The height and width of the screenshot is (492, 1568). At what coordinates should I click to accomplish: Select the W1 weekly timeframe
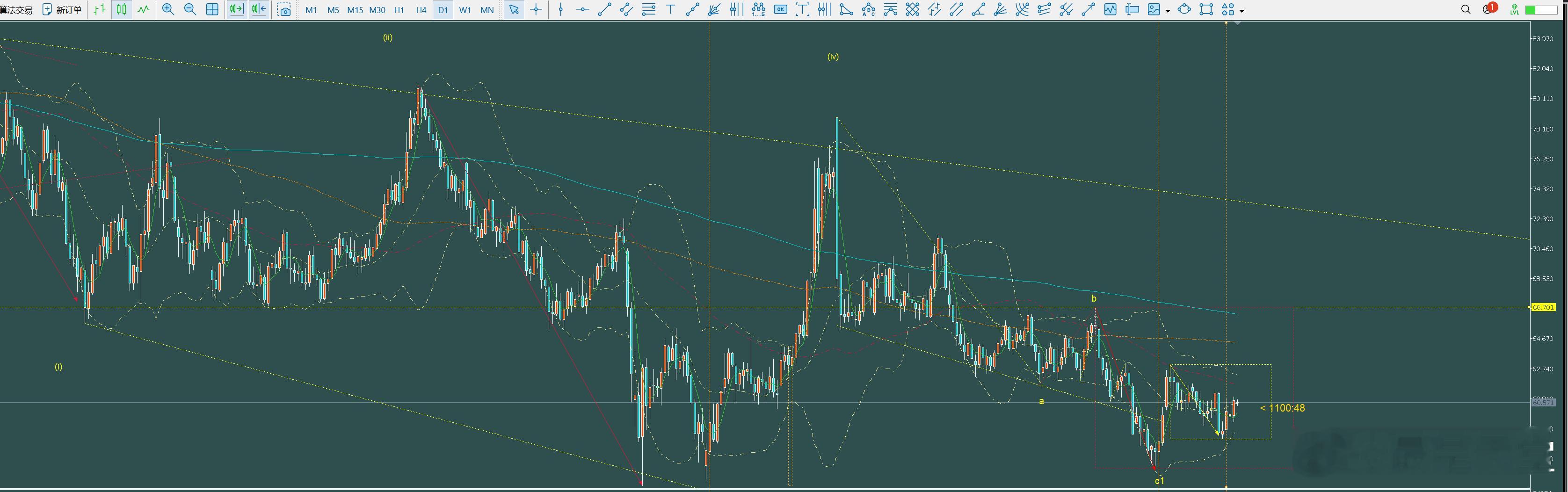[465, 10]
